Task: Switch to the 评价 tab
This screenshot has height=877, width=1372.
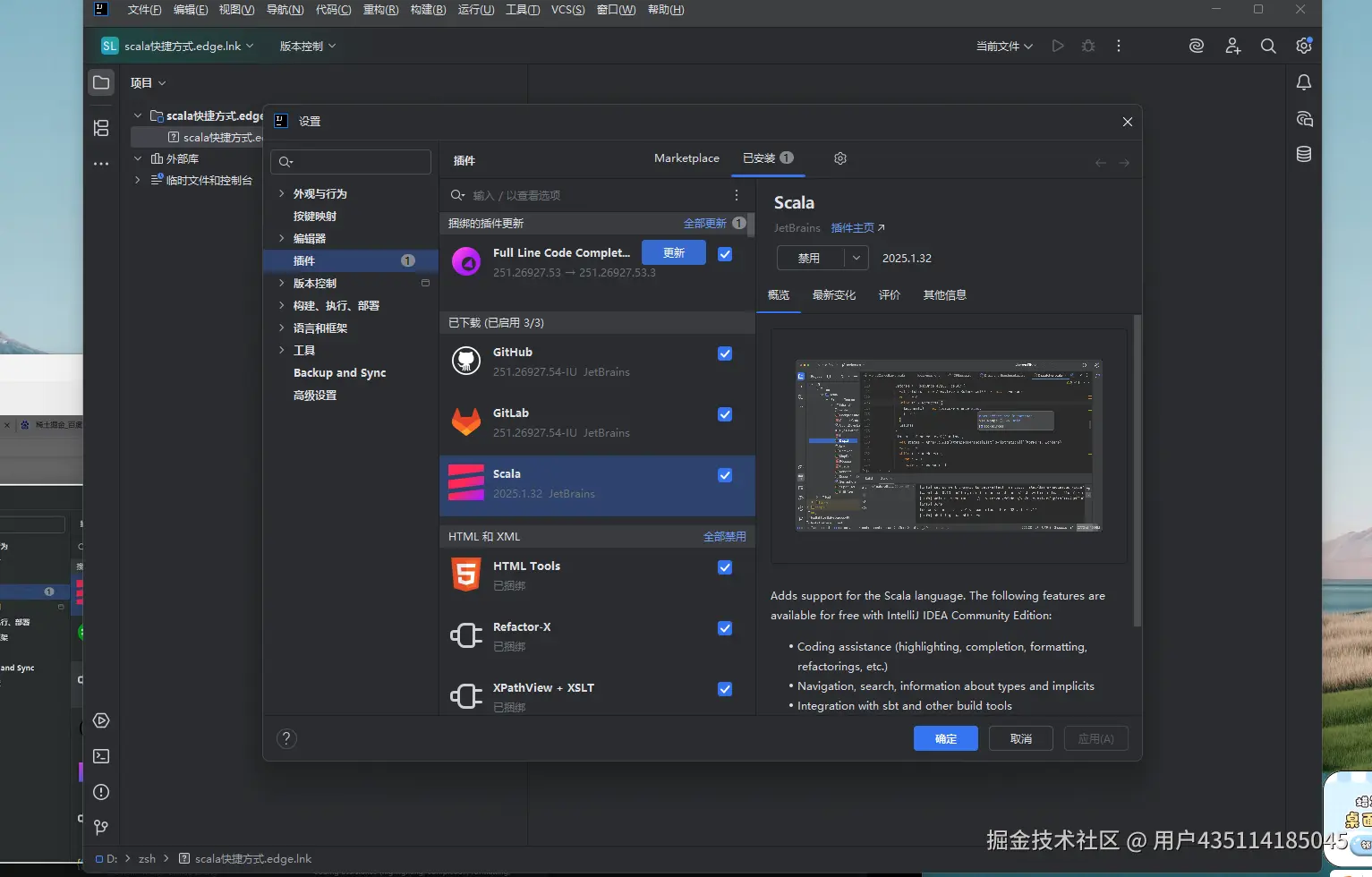Action: [890, 295]
